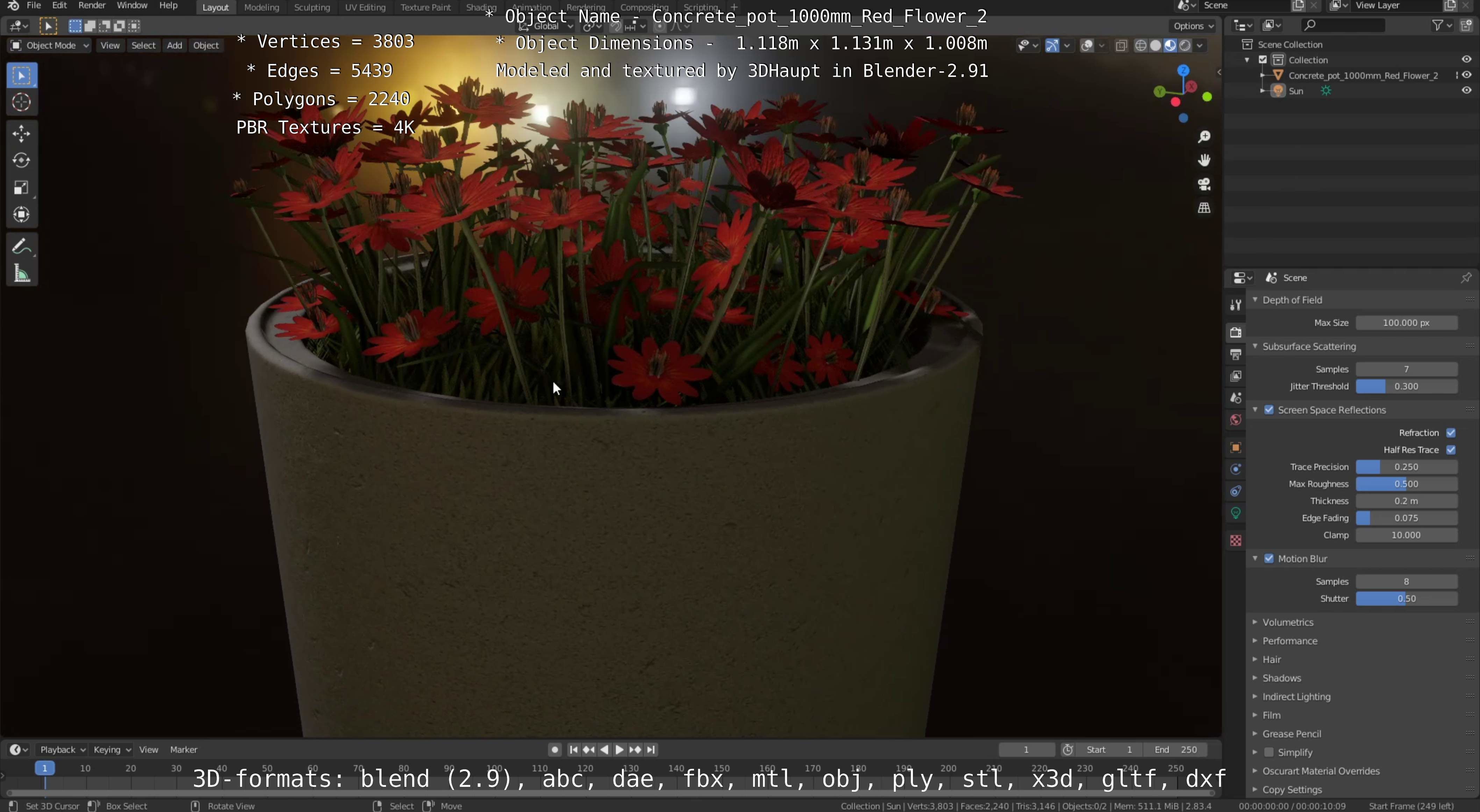Open Playback dropdown in timeline
Image resolution: width=1480 pixels, height=812 pixels.
coord(62,750)
